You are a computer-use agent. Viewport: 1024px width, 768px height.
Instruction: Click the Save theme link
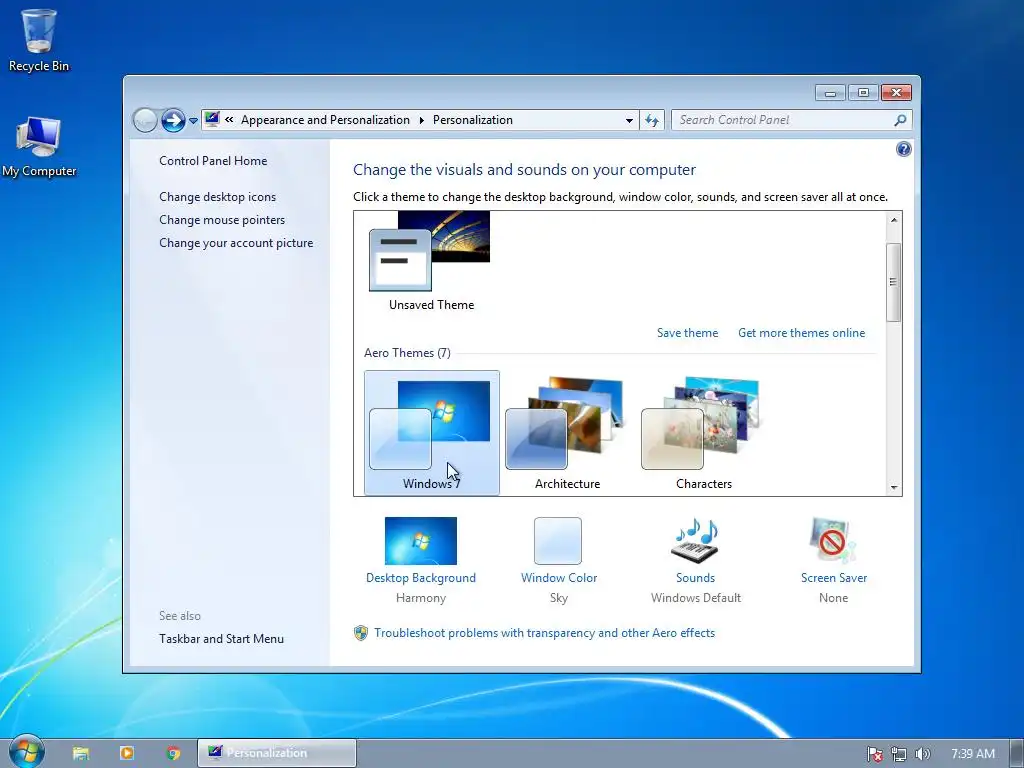pyautogui.click(x=687, y=333)
